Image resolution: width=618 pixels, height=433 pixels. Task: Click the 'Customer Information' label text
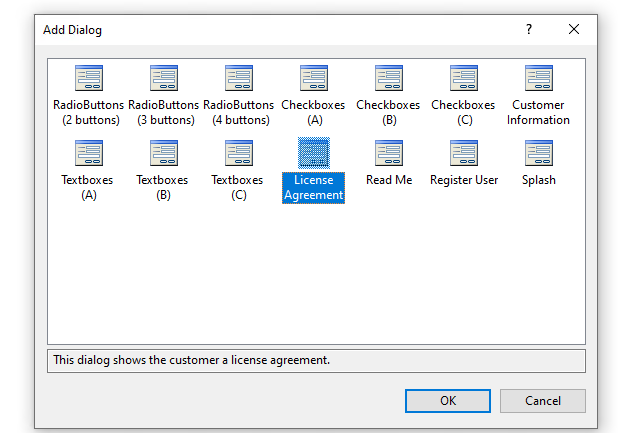(x=538, y=112)
